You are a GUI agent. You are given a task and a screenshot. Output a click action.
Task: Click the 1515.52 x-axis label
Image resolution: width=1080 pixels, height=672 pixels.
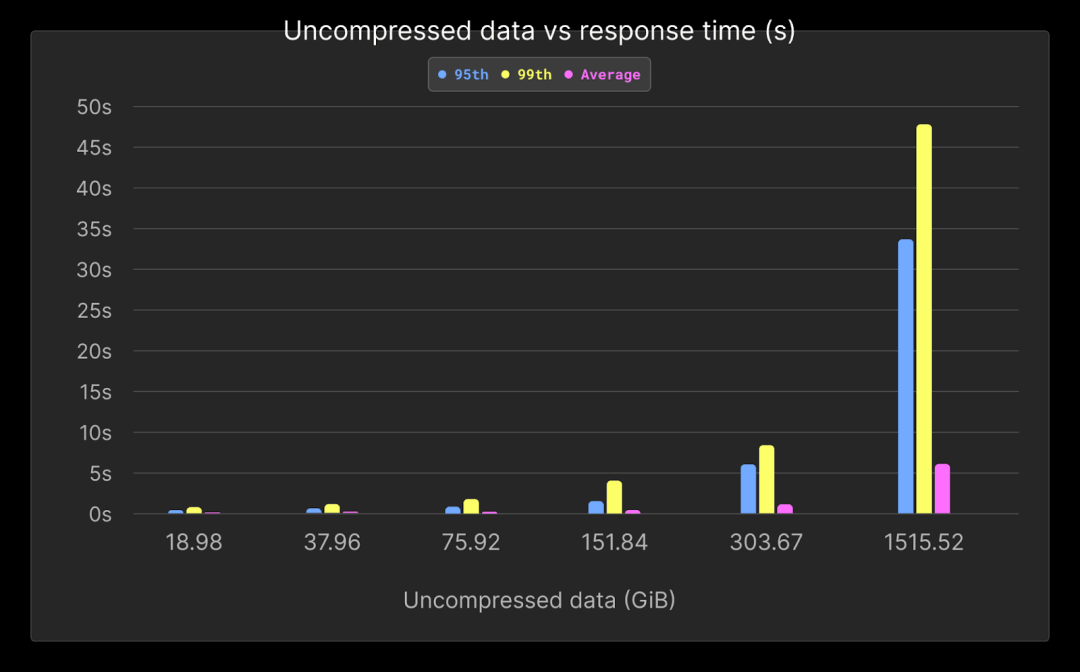pos(924,543)
